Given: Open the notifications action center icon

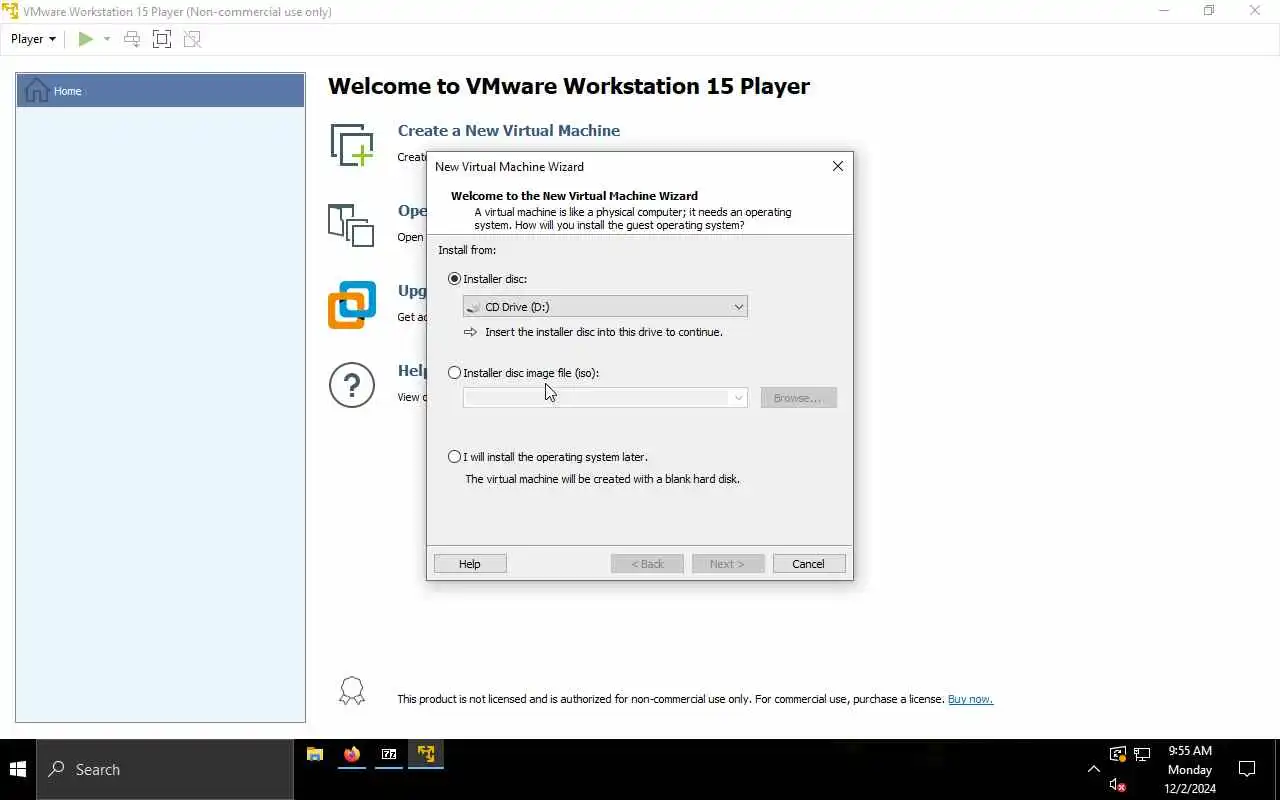Looking at the screenshot, I should 1247,769.
